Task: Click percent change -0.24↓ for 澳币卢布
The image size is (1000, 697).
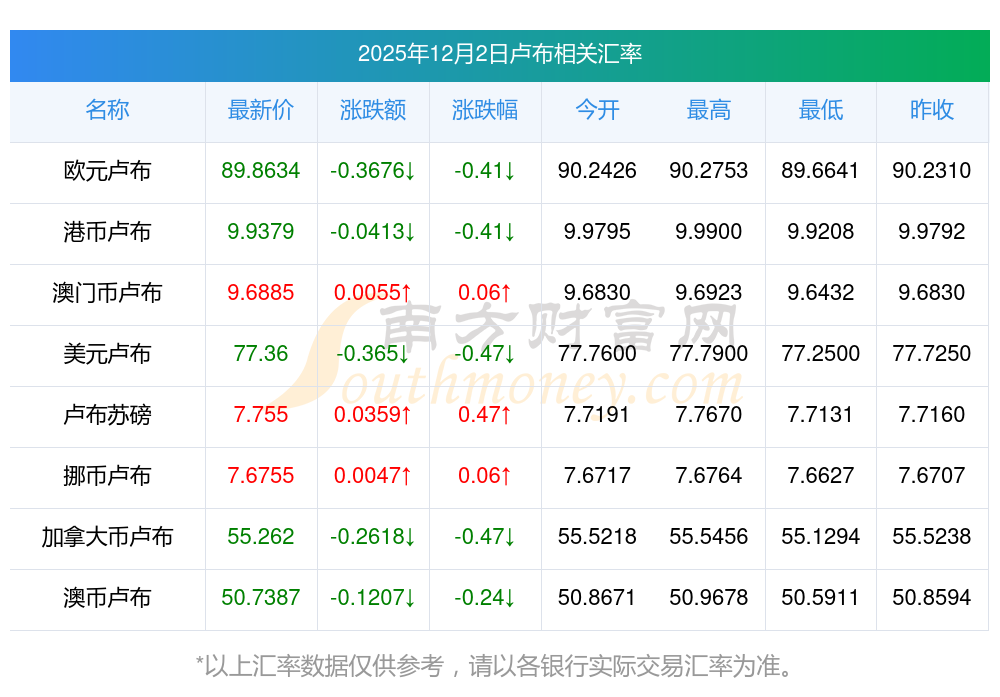Action: (485, 598)
